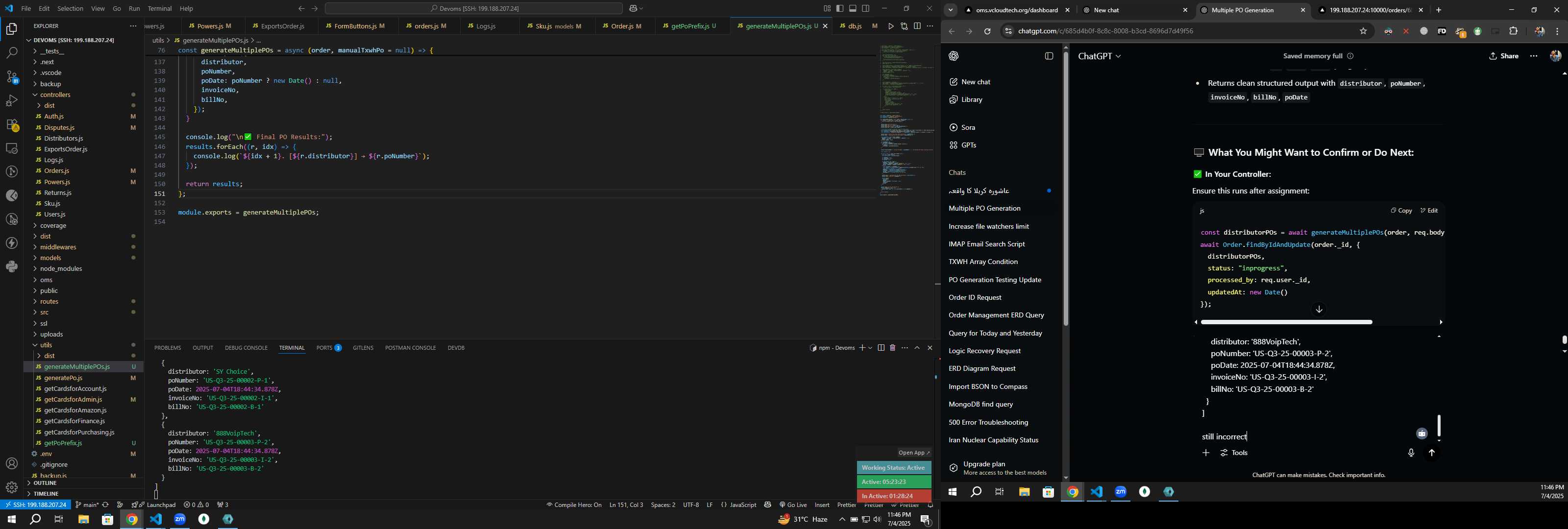Viewport: 1568px width, 529px height.
Task: Open ChatGPT conversation options three-dots menu
Action: click(1534, 56)
